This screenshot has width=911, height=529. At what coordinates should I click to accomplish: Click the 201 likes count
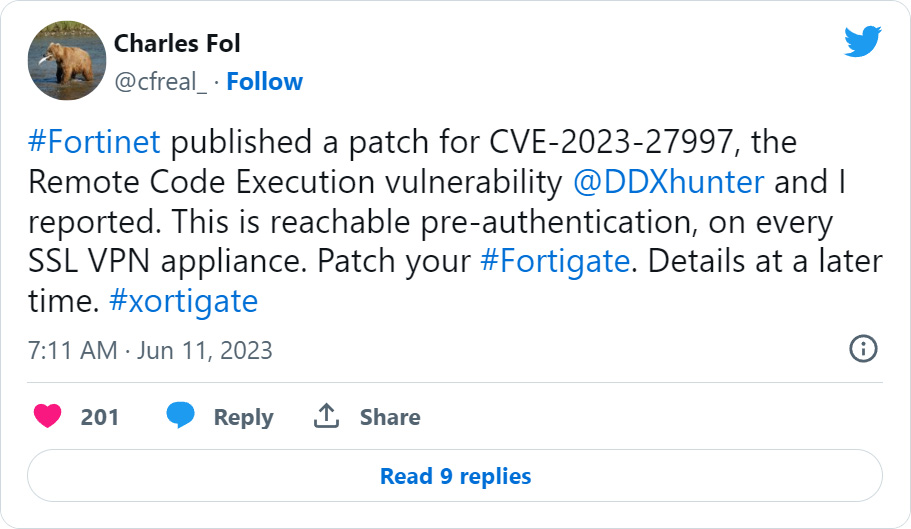coord(100,417)
